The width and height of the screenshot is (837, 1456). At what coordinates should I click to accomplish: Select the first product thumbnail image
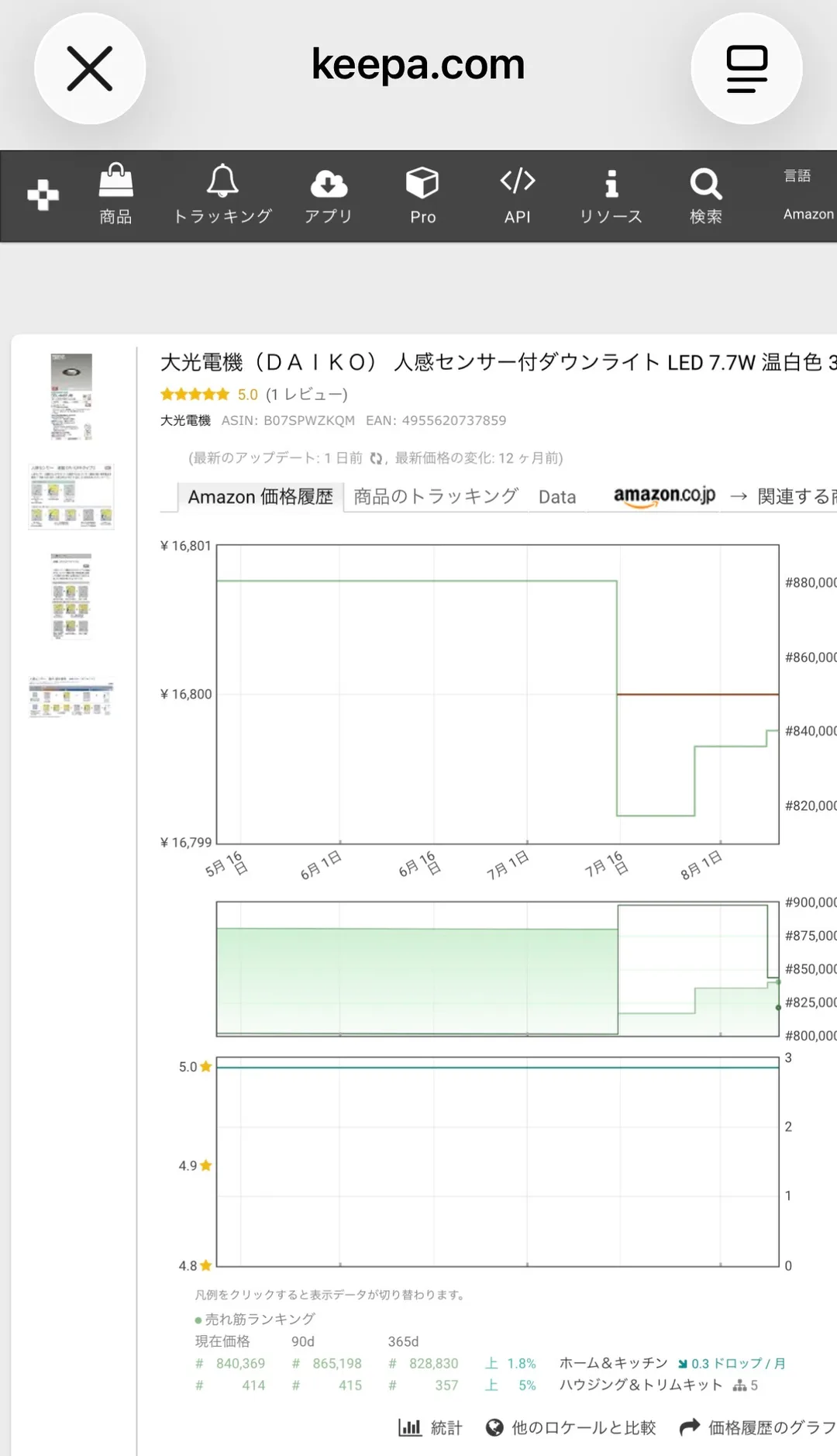(x=71, y=397)
